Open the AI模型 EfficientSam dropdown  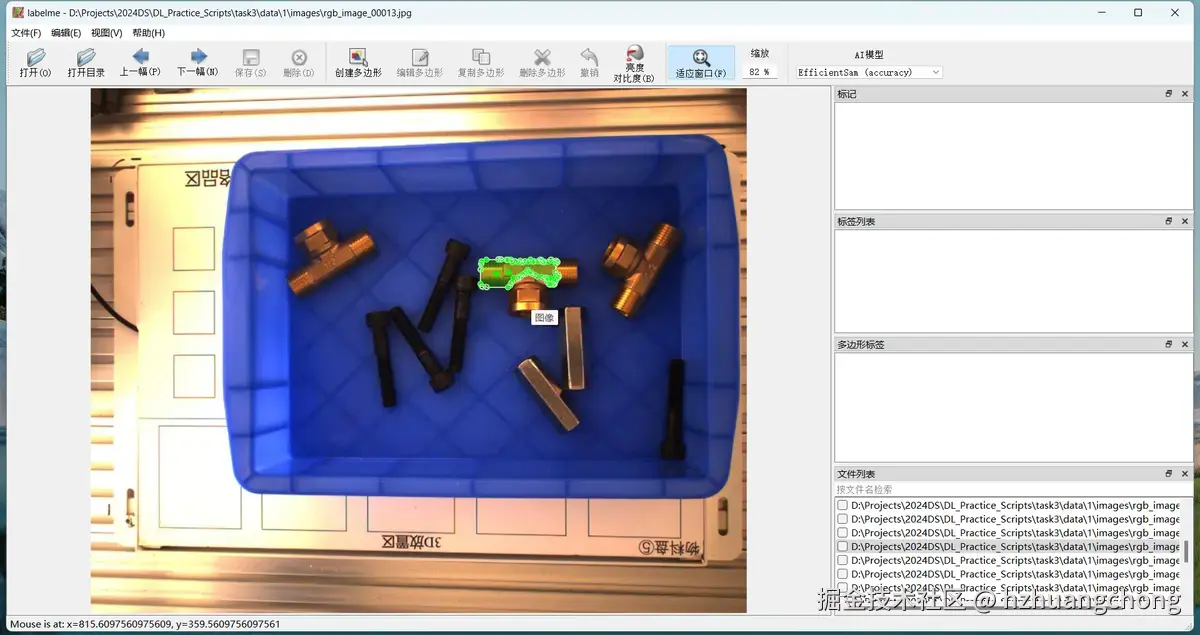click(x=868, y=72)
